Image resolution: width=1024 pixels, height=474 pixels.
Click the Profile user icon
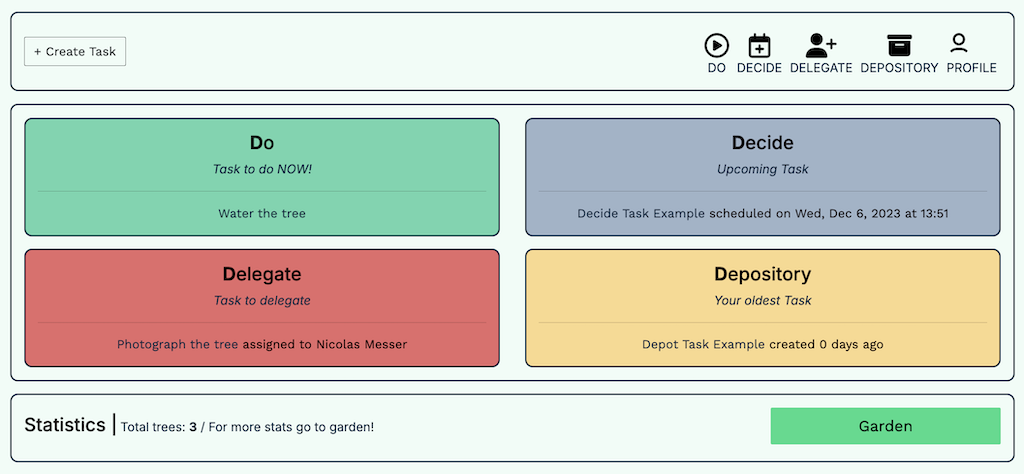click(958, 44)
